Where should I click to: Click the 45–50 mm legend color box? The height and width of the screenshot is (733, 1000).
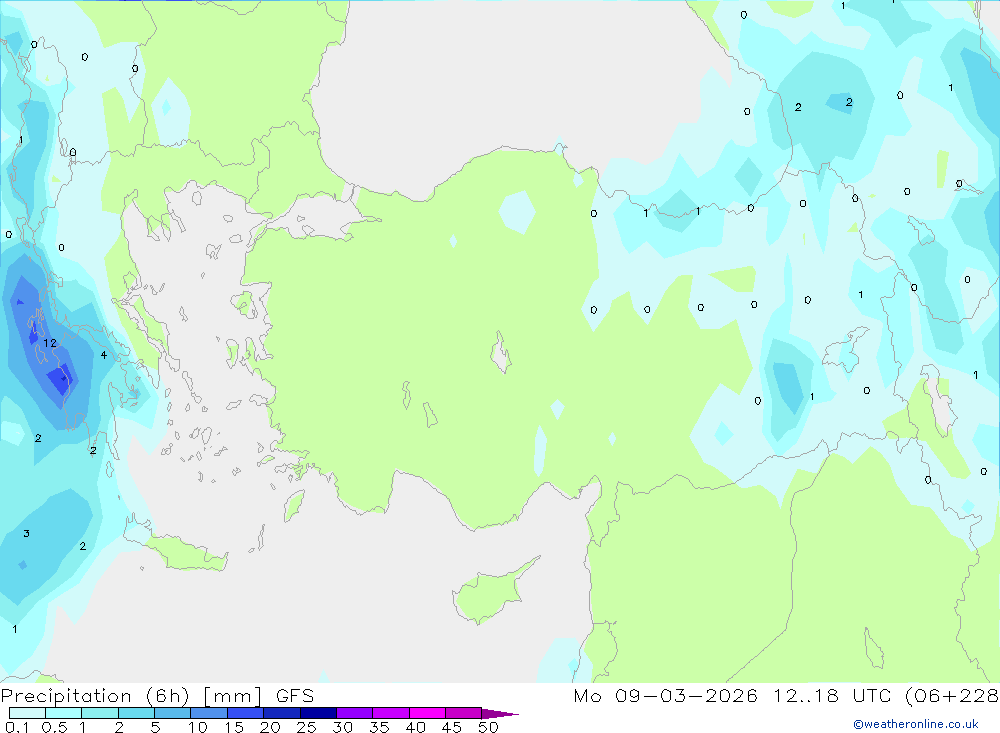(x=463, y=713)
